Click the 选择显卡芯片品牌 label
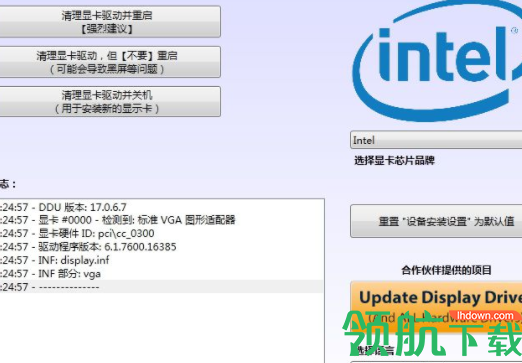This screenshot has width=522, height=363. [x=394, y=161]
